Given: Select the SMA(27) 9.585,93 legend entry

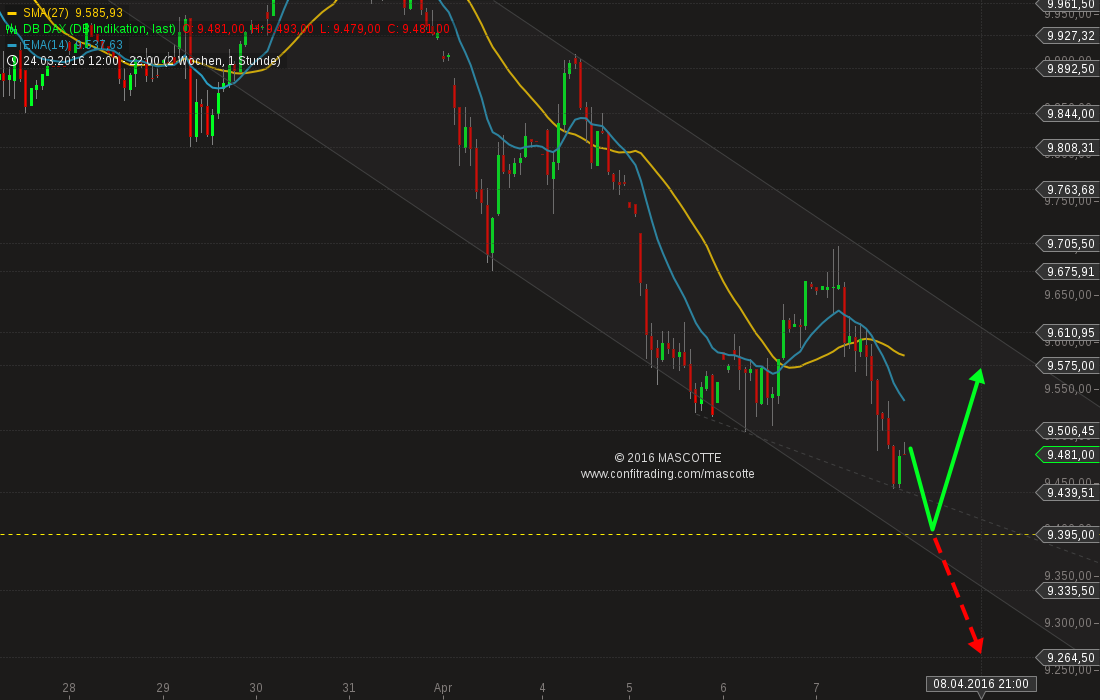Looking at the screenshot, I should tap(73, 13).
